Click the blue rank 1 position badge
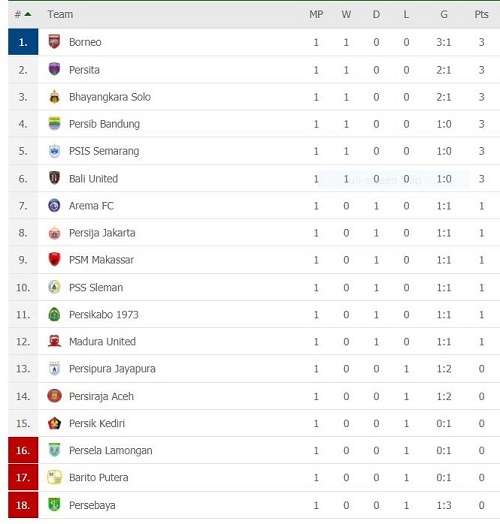The image size is (500, 524). click(x=23, y=42)
